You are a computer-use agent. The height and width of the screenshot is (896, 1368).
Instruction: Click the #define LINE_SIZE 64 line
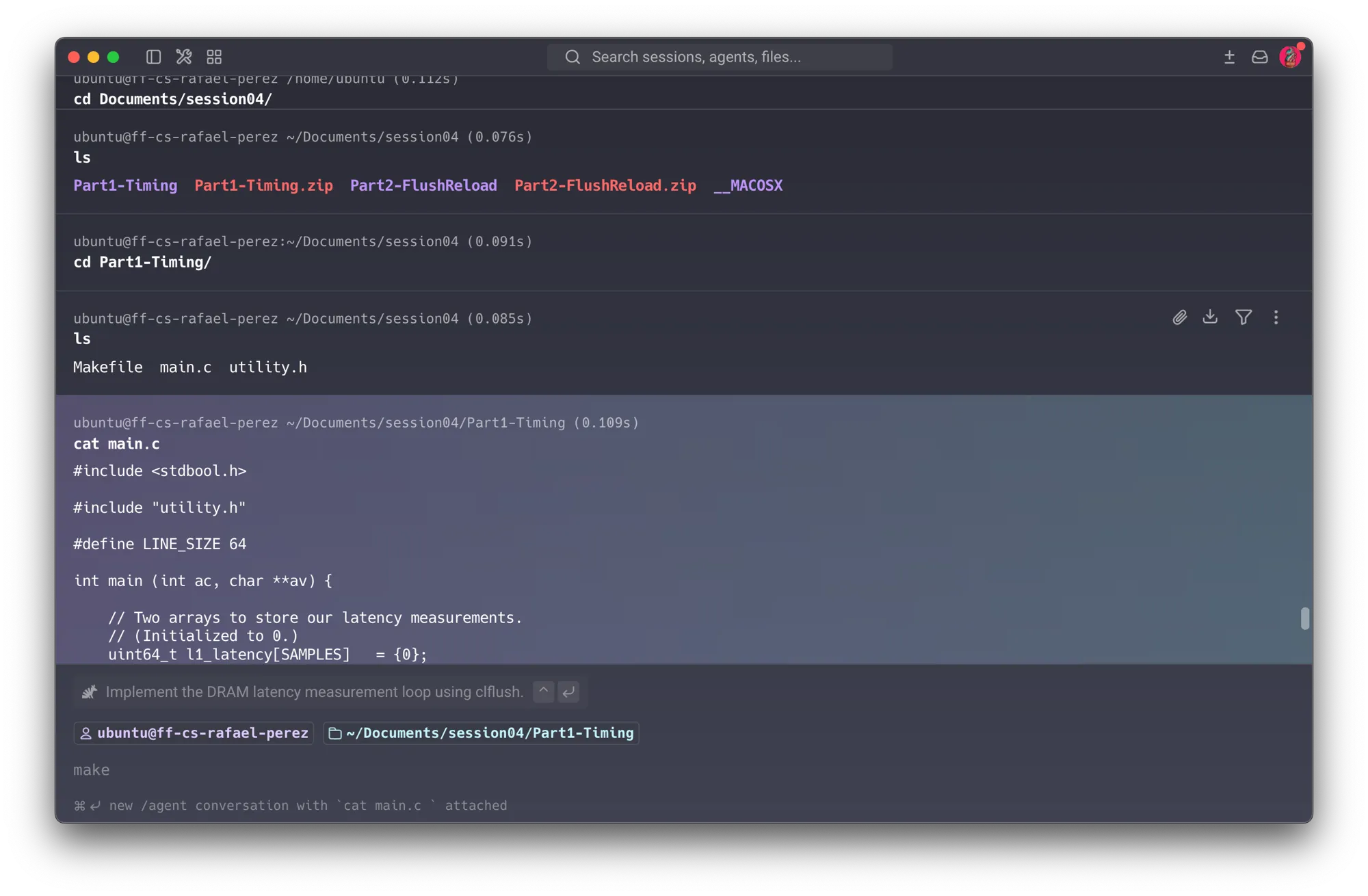click(x=160, y=544)
